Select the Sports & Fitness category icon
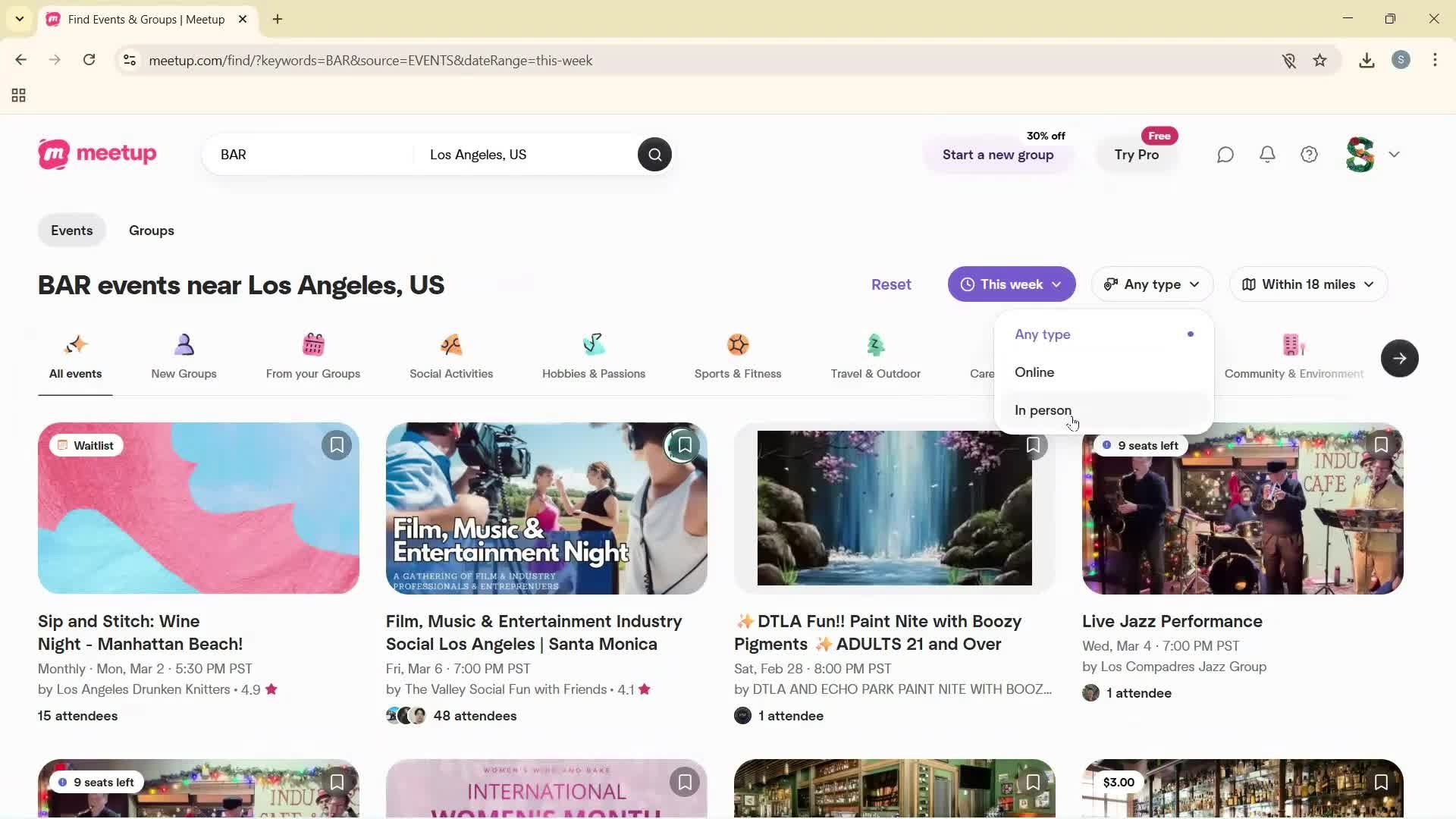Image resolution: width=1456 pixels, height=819 pixels. point(738,345)
